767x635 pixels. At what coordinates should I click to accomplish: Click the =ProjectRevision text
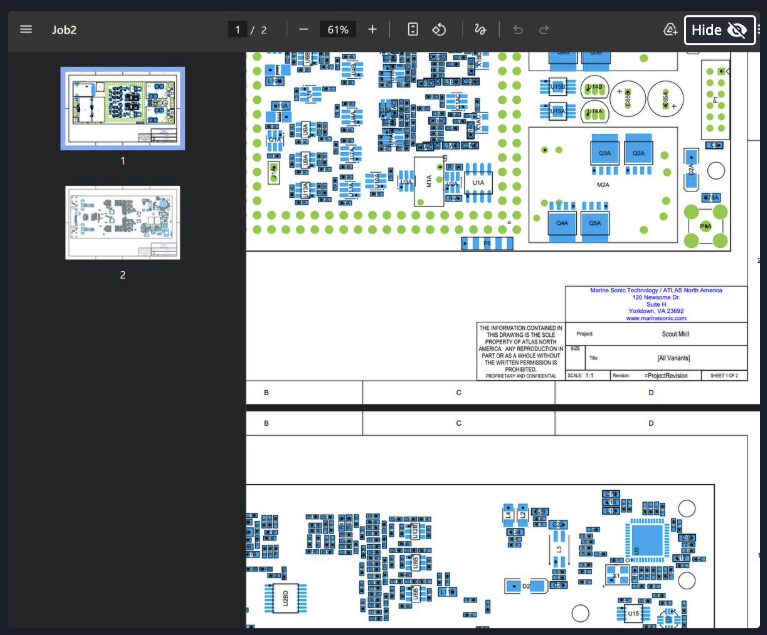[666, 376]
